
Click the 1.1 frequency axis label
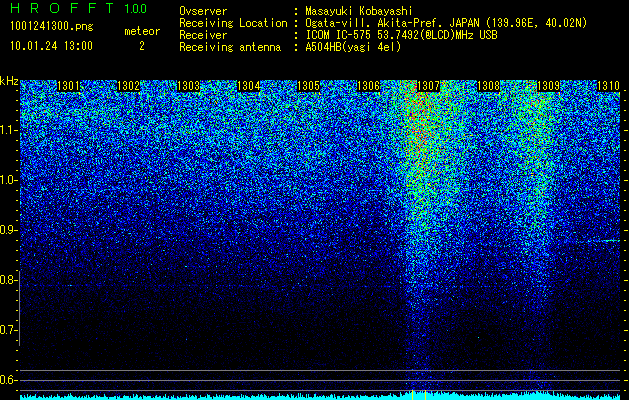pos(8,130)
